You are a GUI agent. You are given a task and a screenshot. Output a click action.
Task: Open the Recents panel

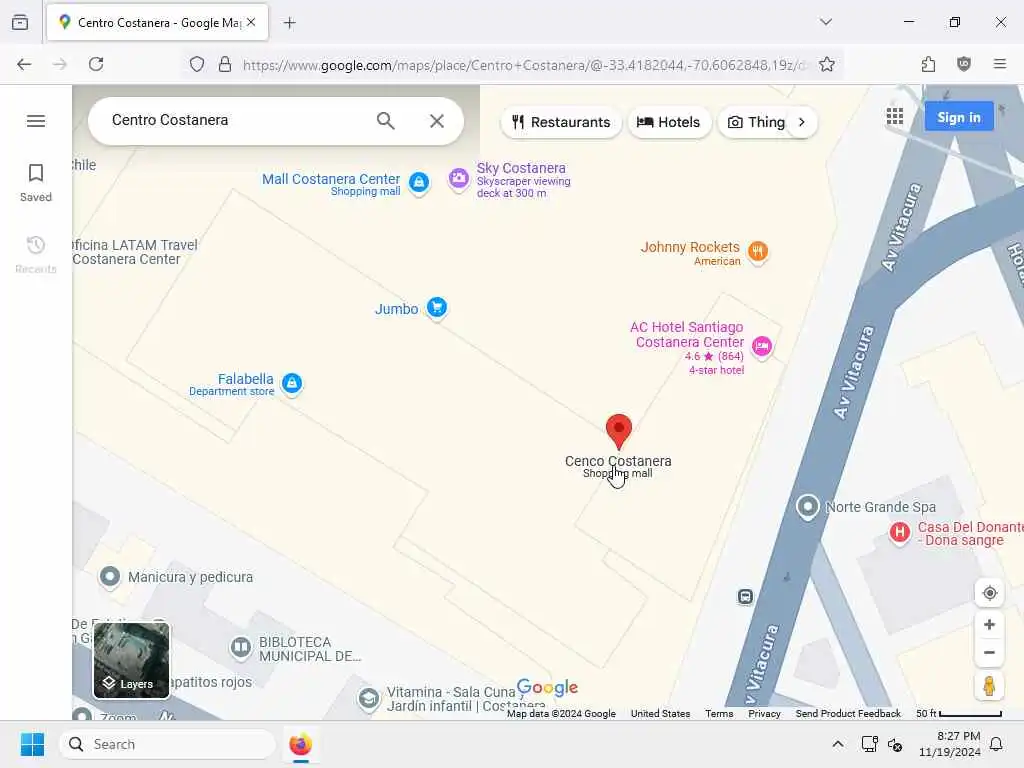click(x=36, y=255)
